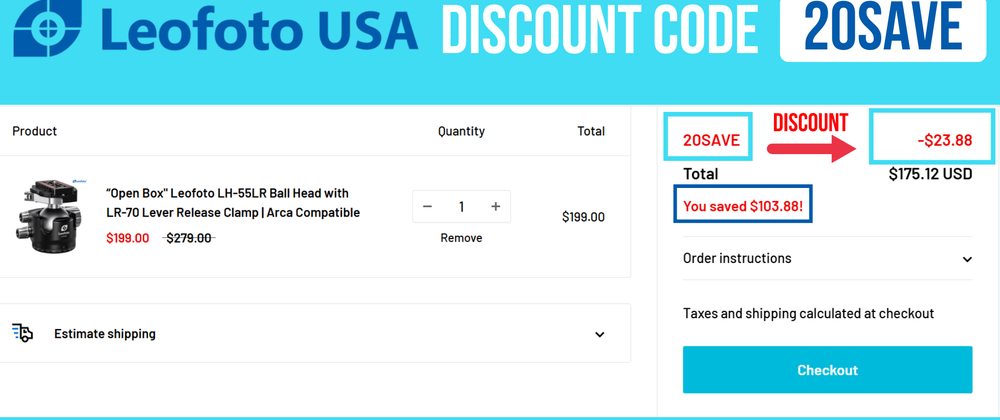
Task: Decrease quantity with the minus icon
Action: [x=428, y=207]
